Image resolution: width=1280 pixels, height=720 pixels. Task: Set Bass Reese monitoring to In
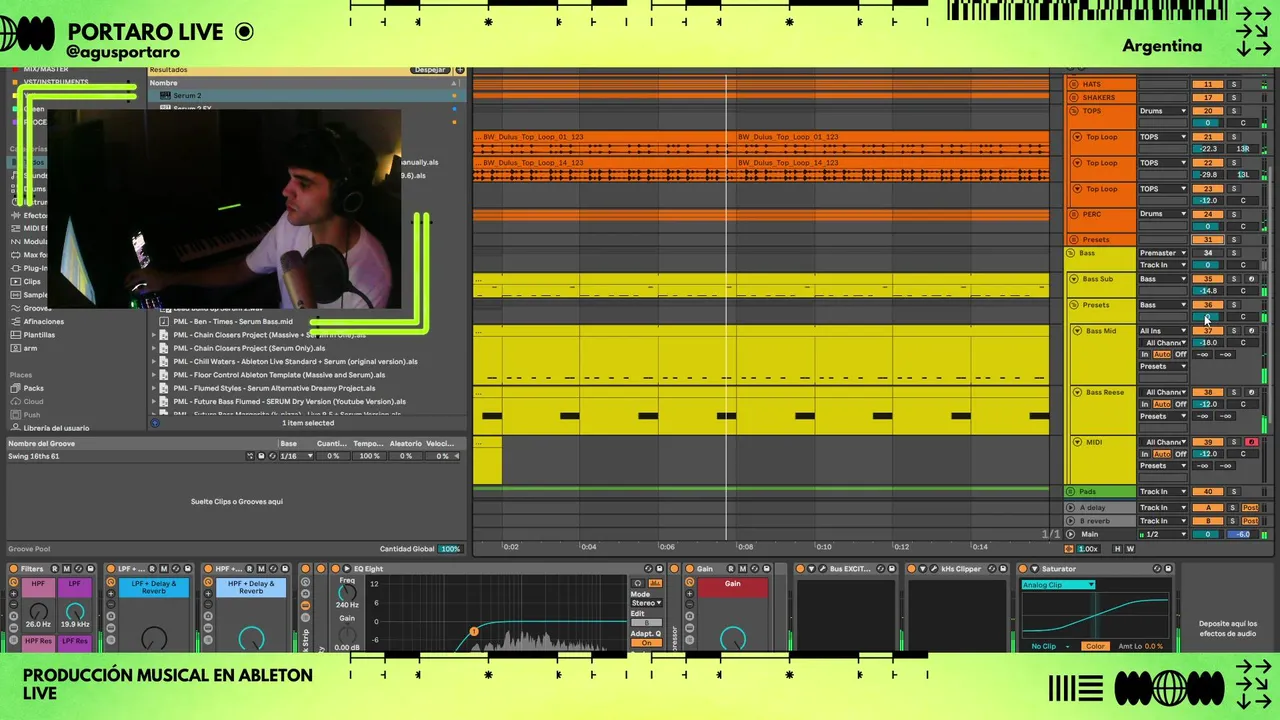click(1145, 404)
